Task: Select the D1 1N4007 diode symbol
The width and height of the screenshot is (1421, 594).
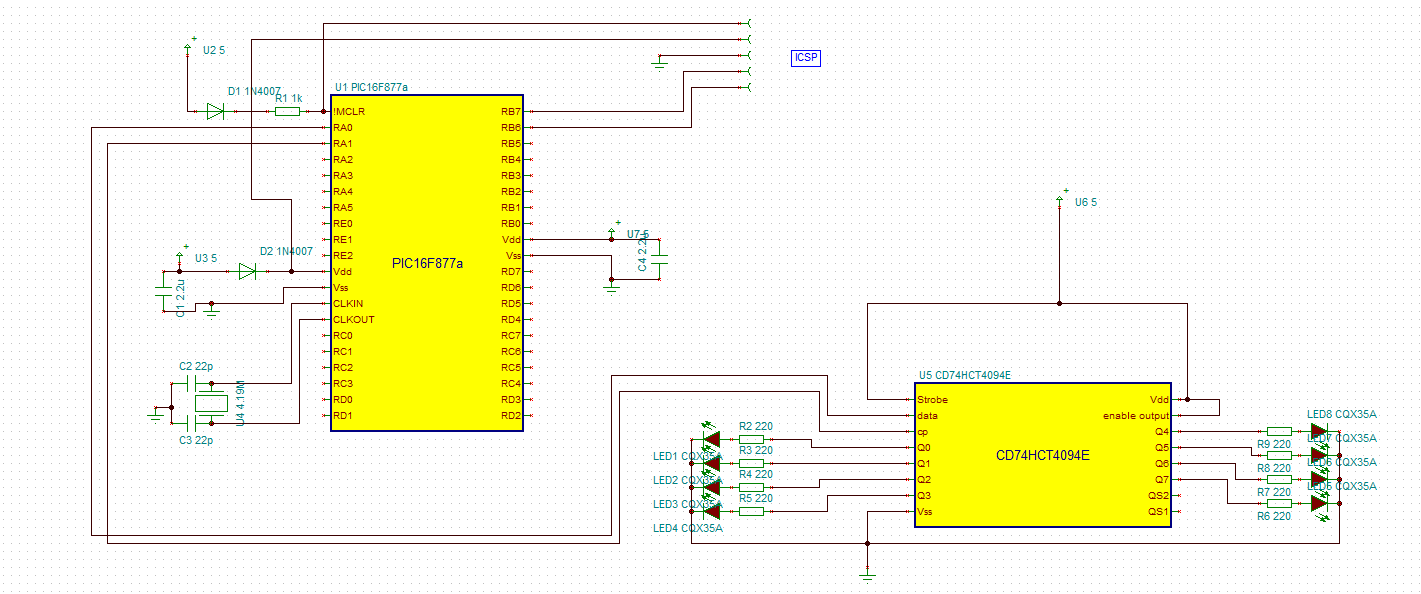Action: 215,111
